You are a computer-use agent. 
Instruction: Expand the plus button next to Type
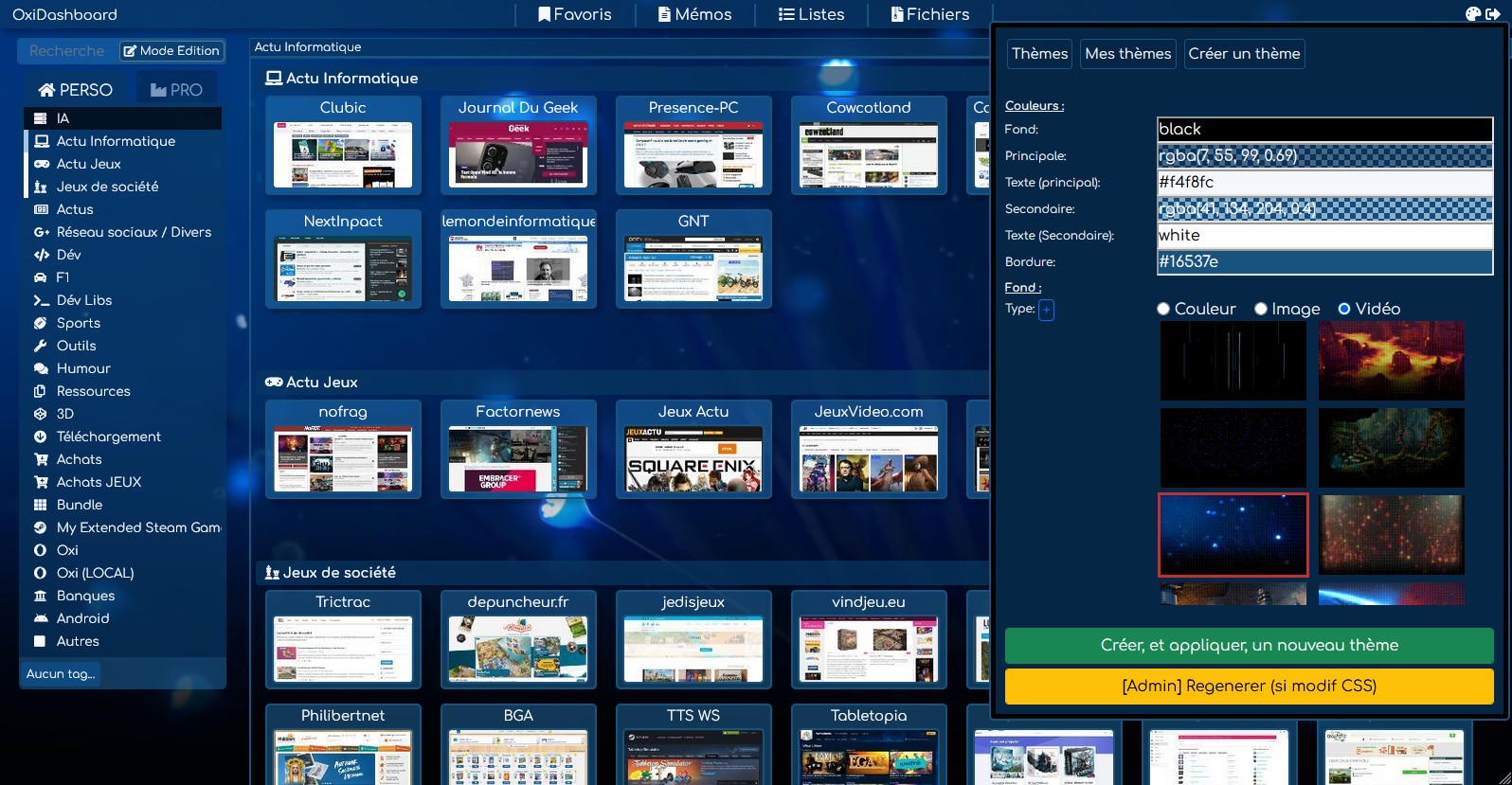(x=1047, y=310)
